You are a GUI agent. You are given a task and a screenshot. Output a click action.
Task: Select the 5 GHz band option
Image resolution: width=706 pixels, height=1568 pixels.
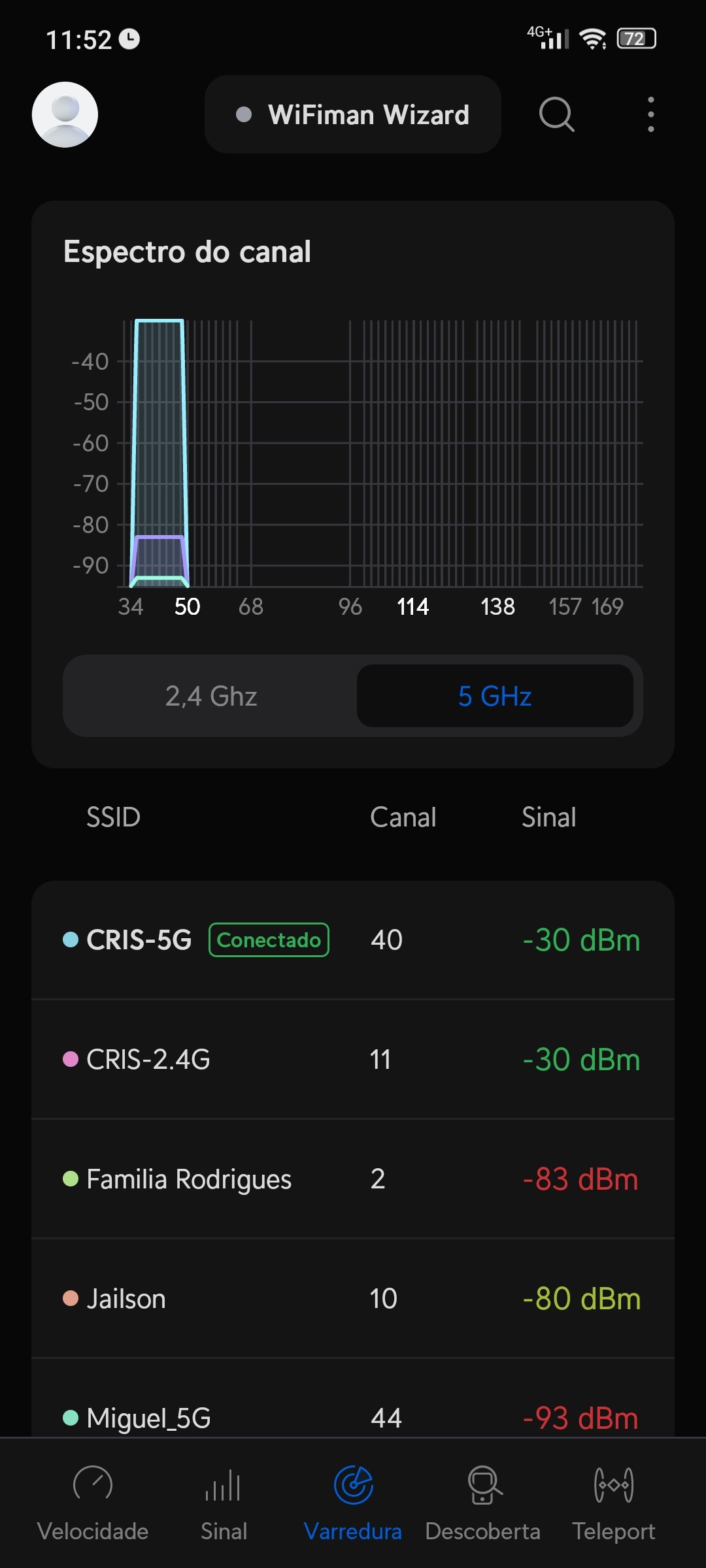(x=495, y=696)
